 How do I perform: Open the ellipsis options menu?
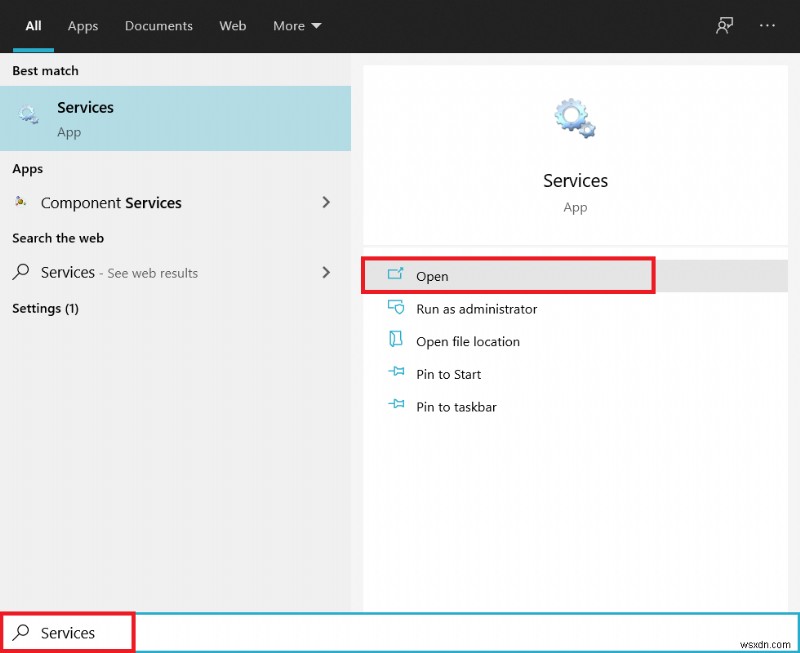(x=767, y=25)
